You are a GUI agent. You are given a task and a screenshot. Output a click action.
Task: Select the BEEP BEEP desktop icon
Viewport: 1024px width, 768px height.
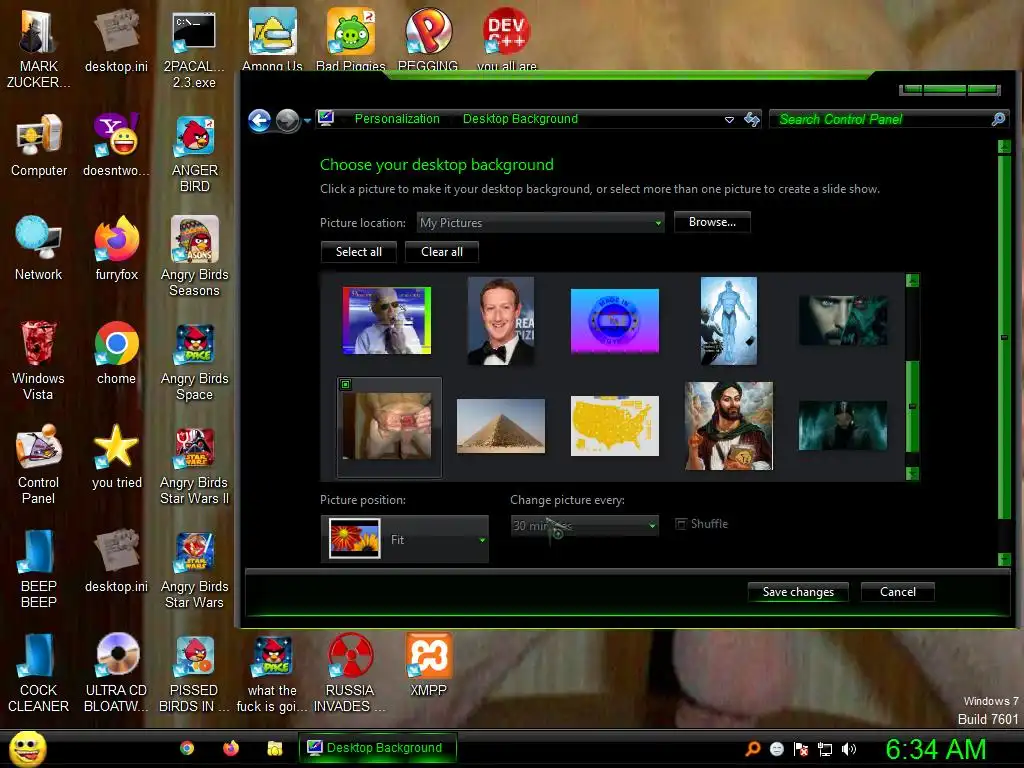(39, 568)
